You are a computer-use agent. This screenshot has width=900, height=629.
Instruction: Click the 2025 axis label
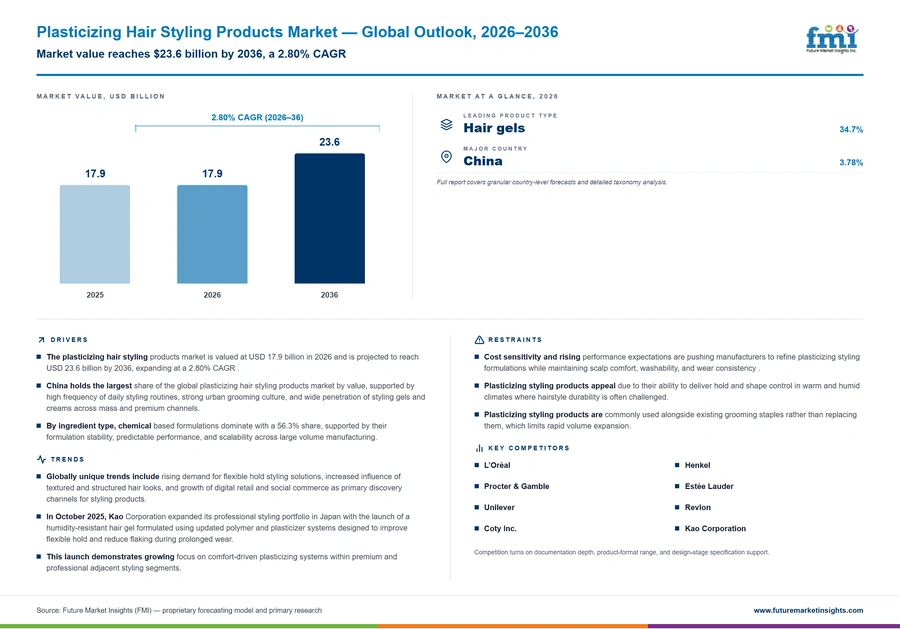point(95,295)
